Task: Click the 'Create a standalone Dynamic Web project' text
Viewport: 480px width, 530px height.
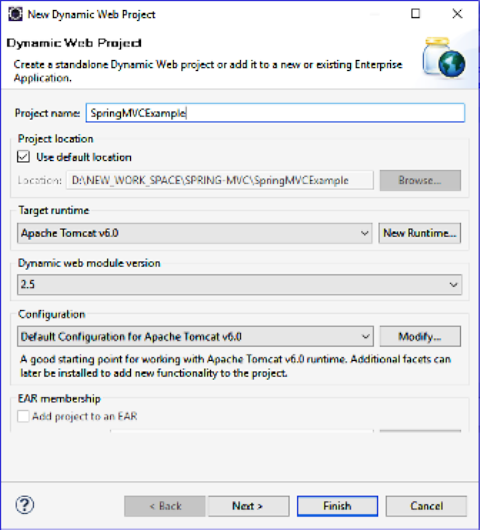Action: coord(208,71)
